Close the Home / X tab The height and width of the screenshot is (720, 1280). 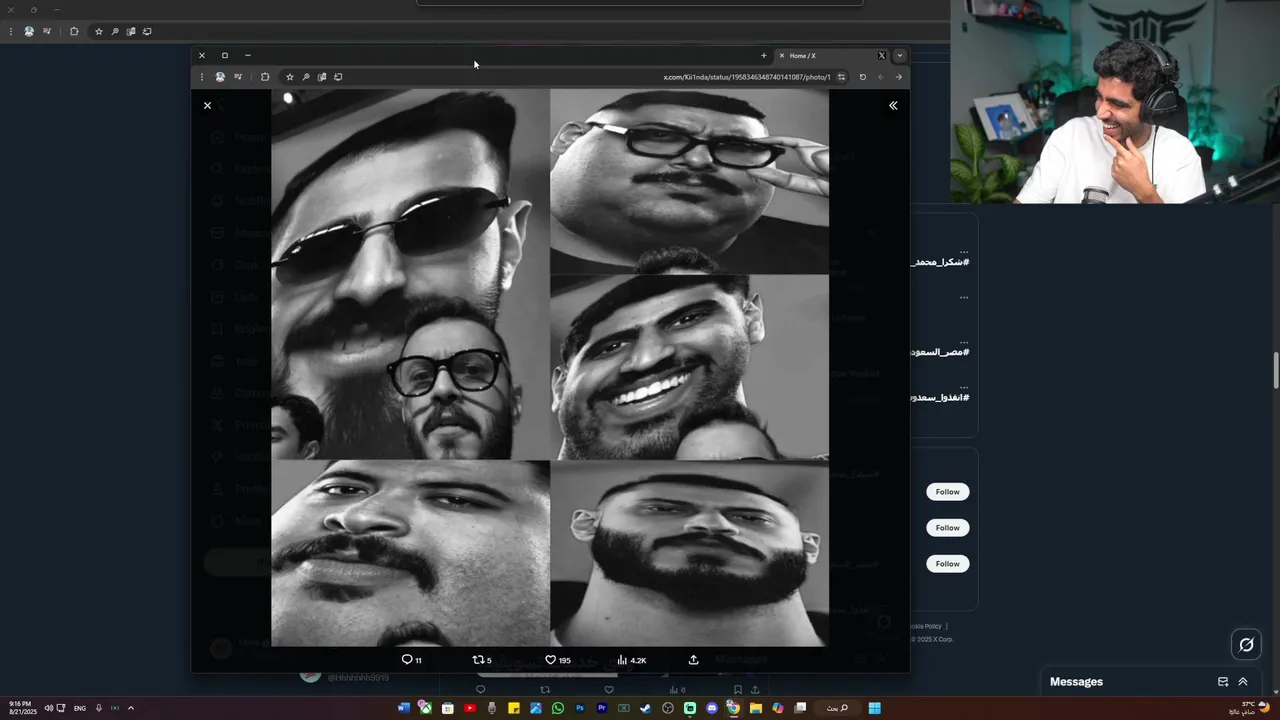pos(782,55)
